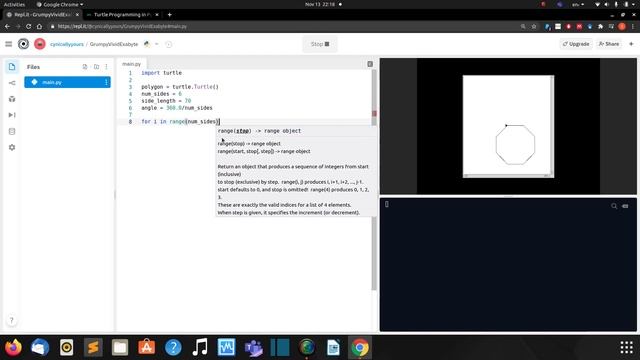The width and height of the screenshot is (640, 360).
Task: Click 'polygon = turtle.Turtle()' code line
Action: (180, 87)
